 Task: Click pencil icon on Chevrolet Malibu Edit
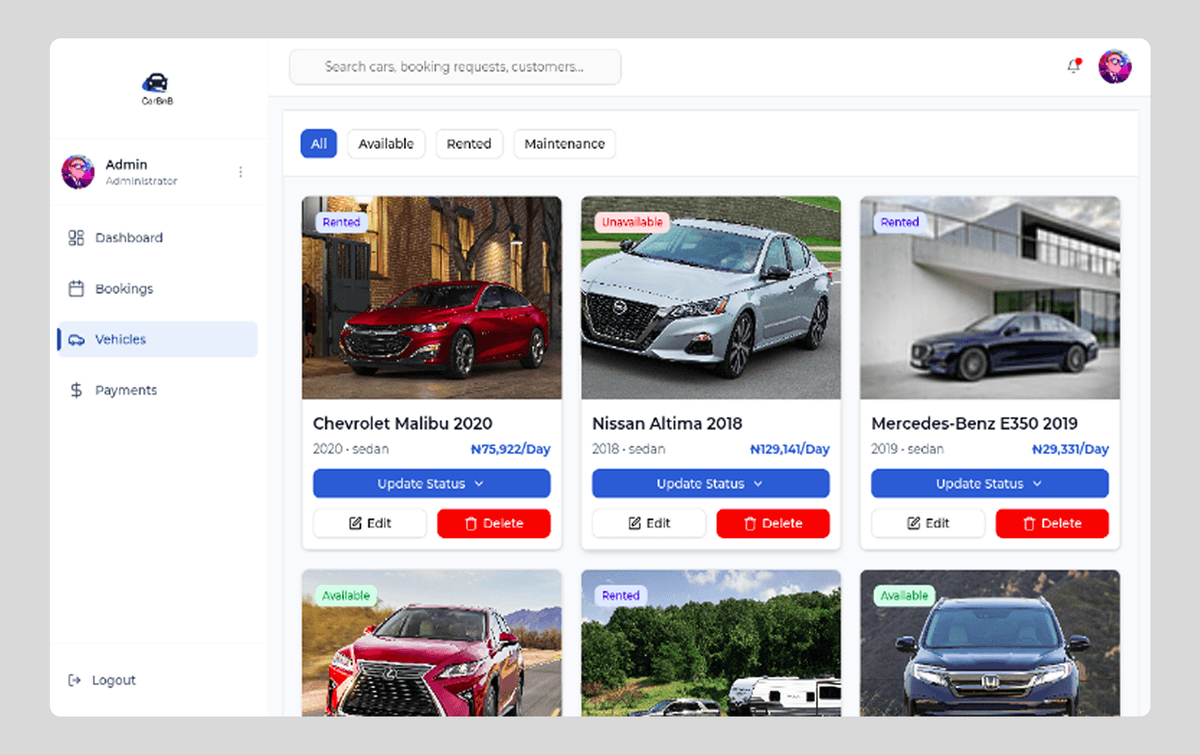coord(355,523)
